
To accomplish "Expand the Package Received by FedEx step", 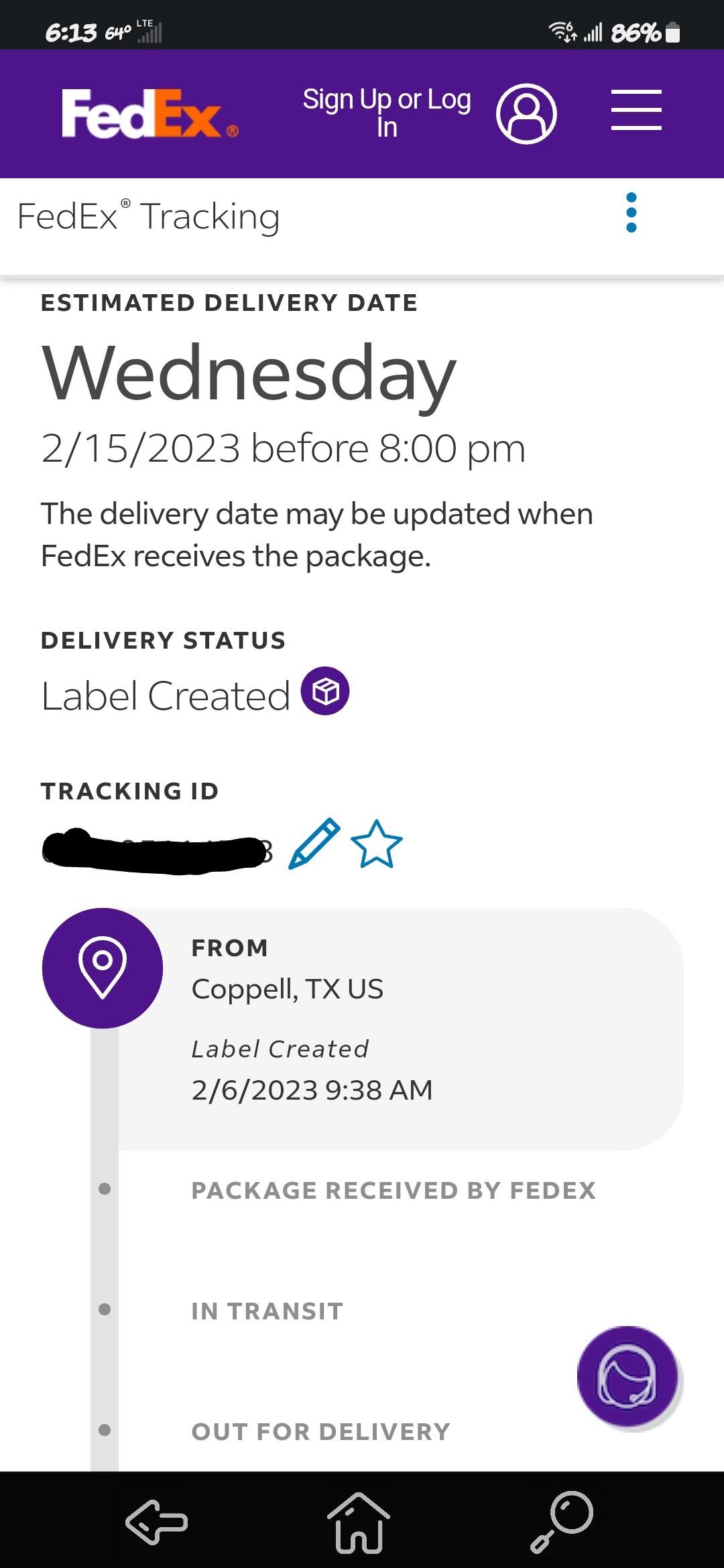I will [x=394, y=1191].
